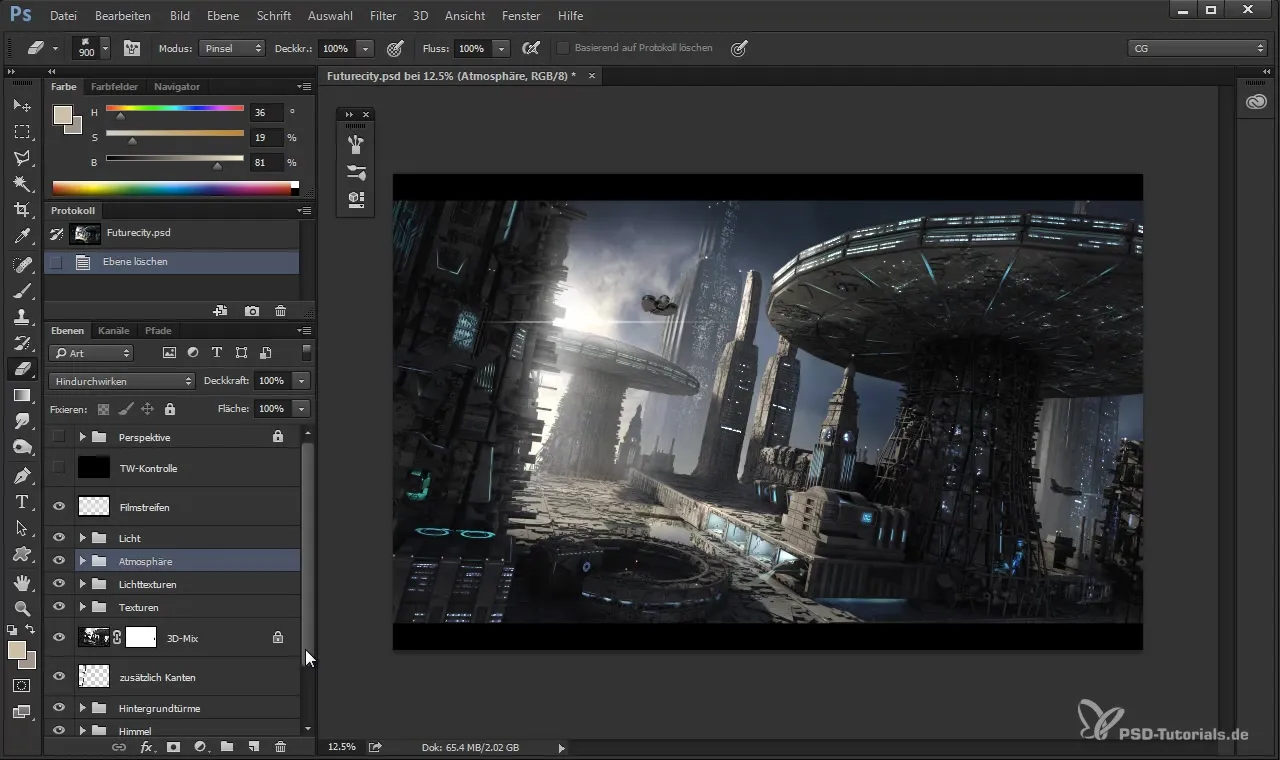The width and height of the screenshot is (1280, 760).
Task: Select the Pen tool
Action: click(22, 475)
